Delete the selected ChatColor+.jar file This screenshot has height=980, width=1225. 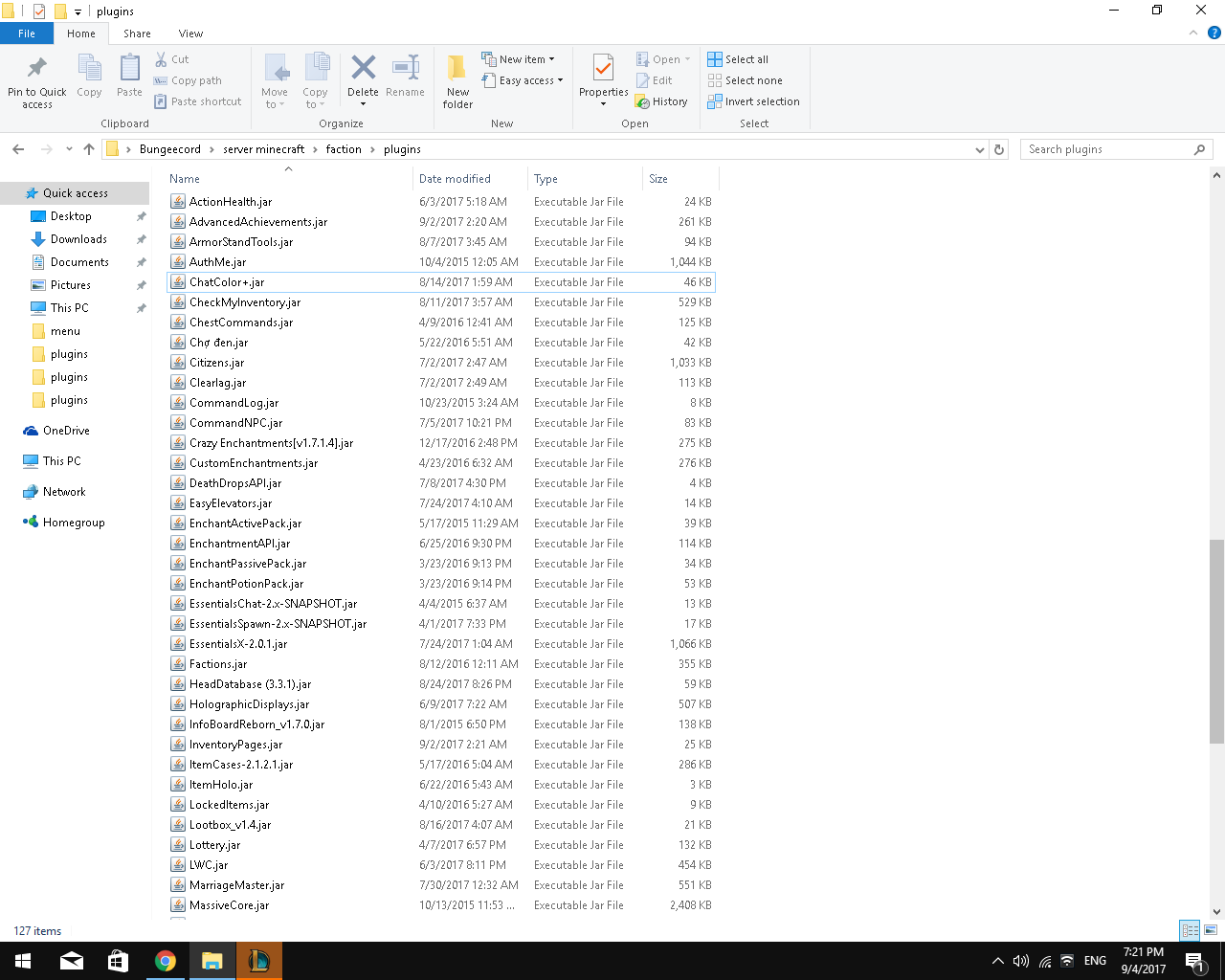pyautogui.click(x=363, y=80)
